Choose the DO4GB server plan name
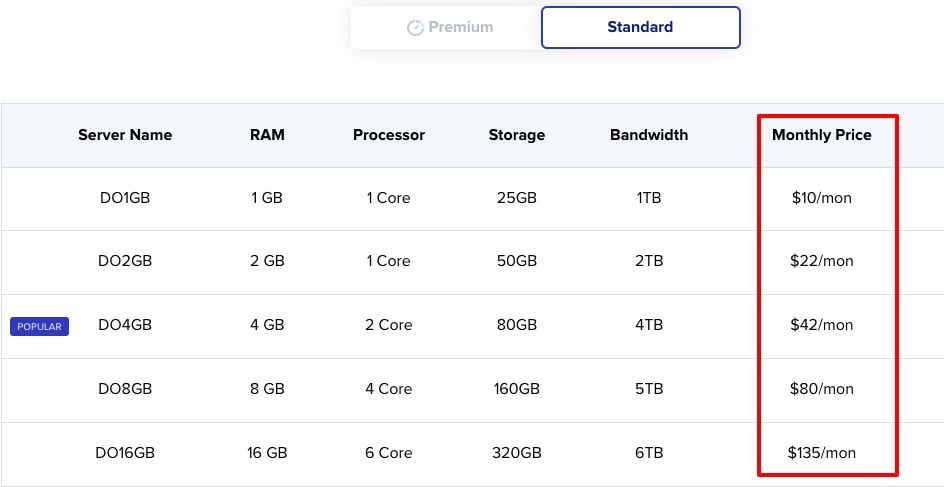944x487 pixels. [125, 325]
